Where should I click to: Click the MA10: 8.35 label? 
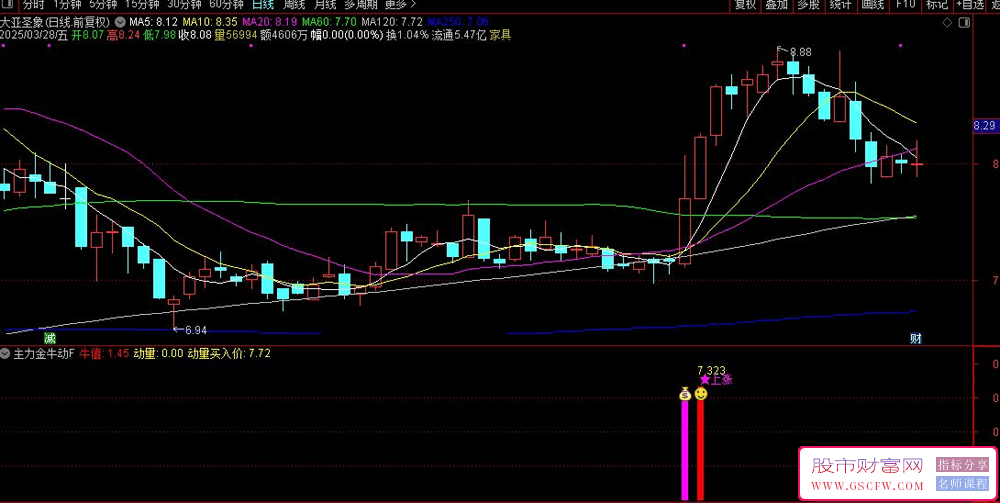click(x=212, y=22)
